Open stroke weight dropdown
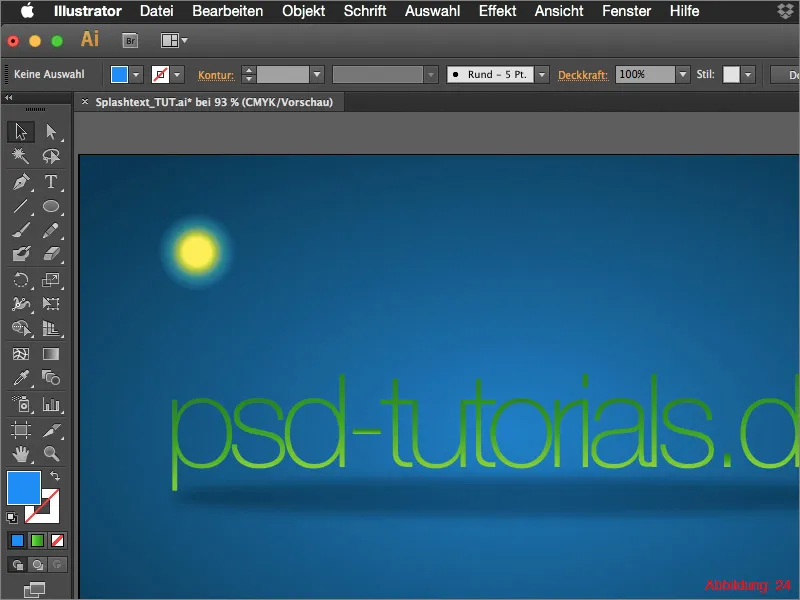Image resolution: width=800 pixels, height=600 pixels. point(317,74)
